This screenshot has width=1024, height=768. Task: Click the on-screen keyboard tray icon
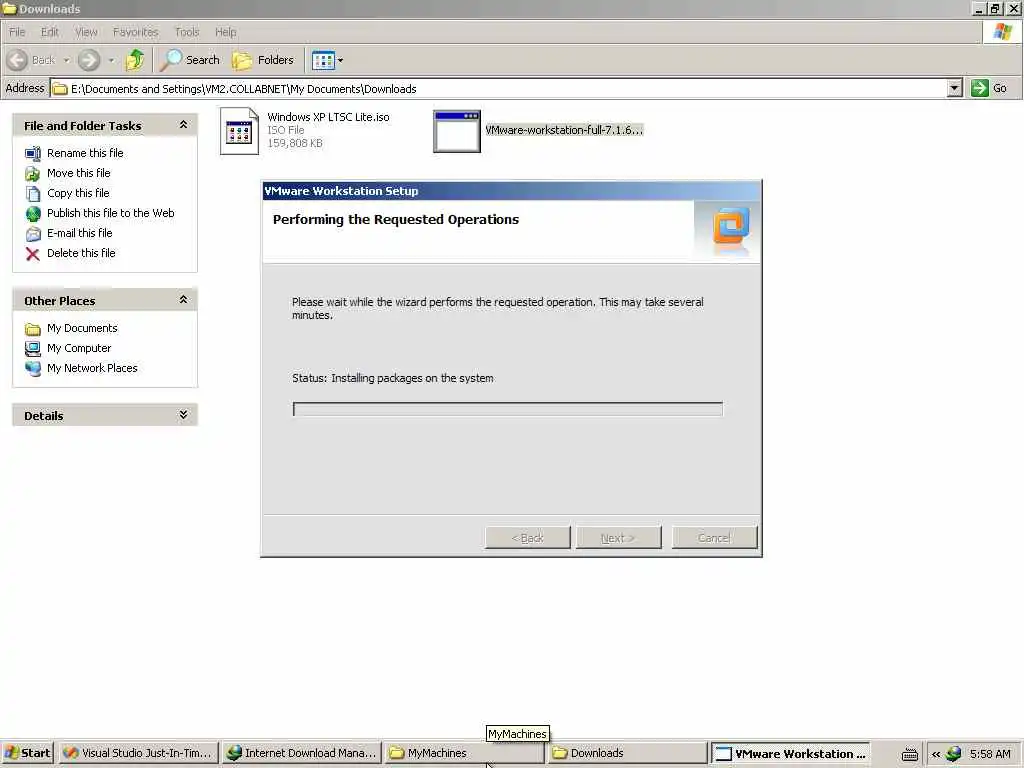click(910, 754)
